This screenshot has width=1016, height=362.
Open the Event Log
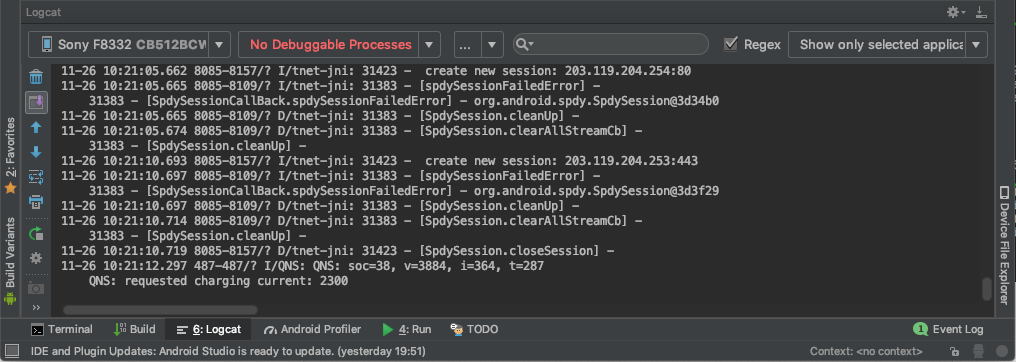(949, 329)
